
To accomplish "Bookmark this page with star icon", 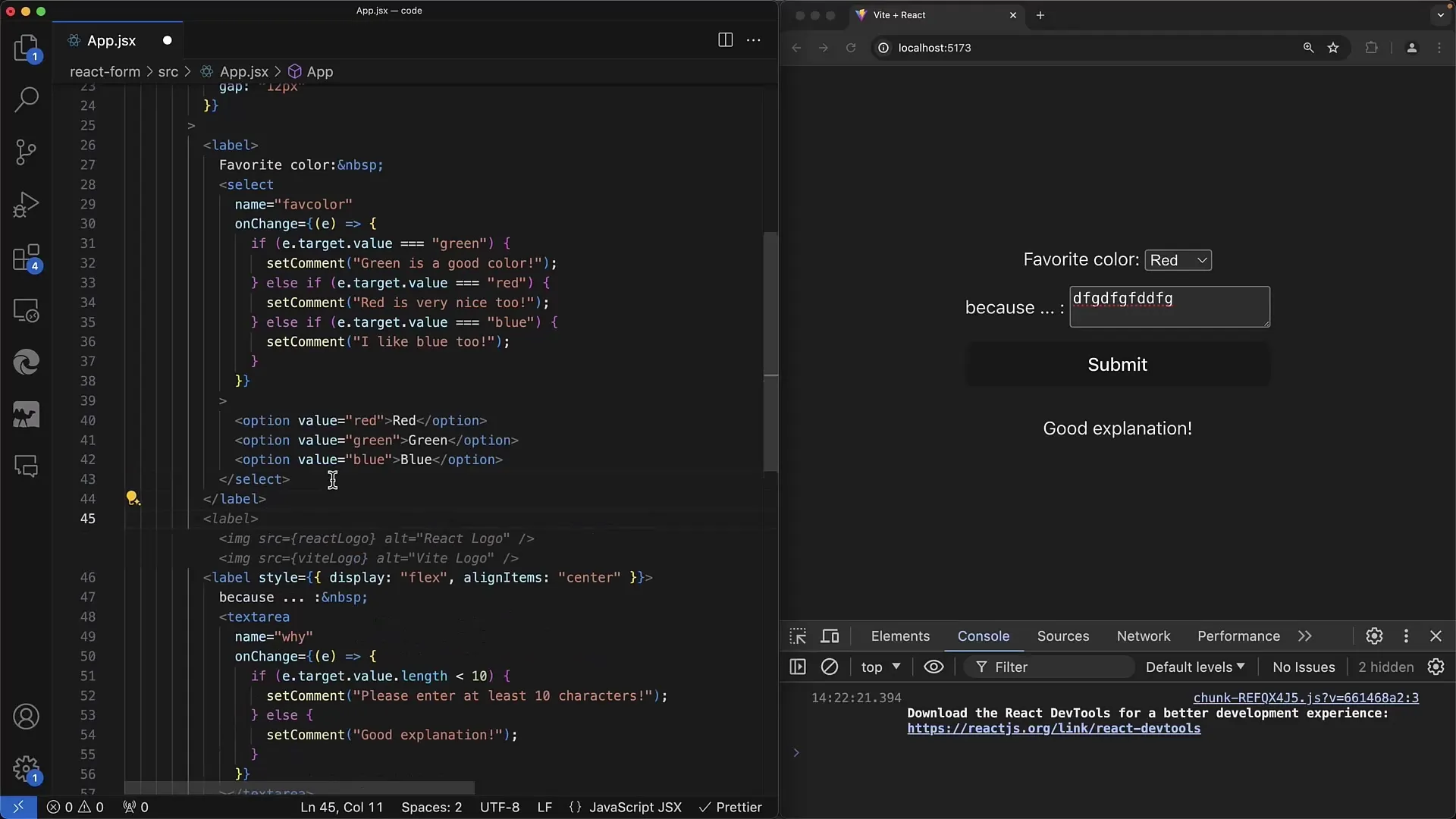I will tap(1333, 48).
